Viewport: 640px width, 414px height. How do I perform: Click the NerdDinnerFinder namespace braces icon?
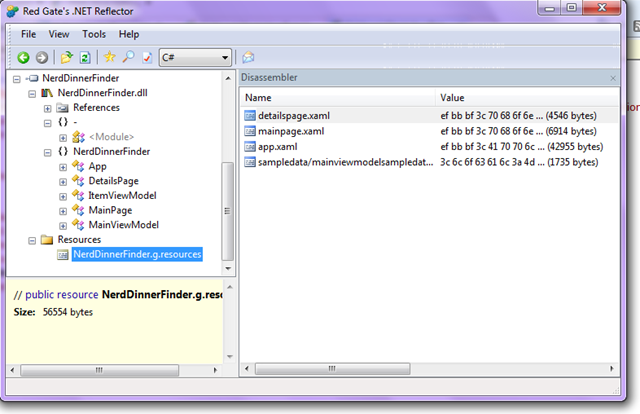(63, 151)
